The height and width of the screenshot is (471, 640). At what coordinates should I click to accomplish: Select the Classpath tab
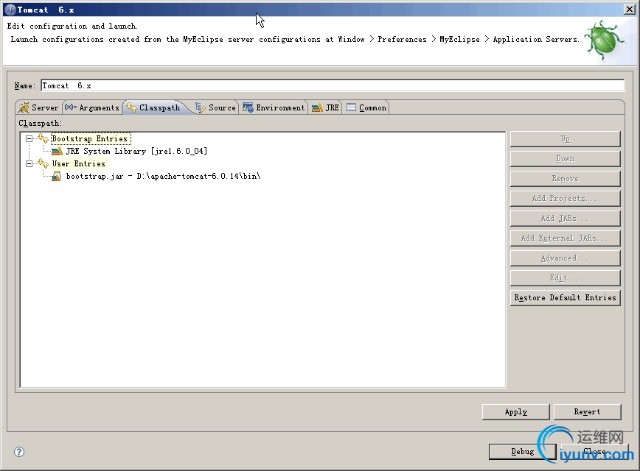click(x=155, y=108)
